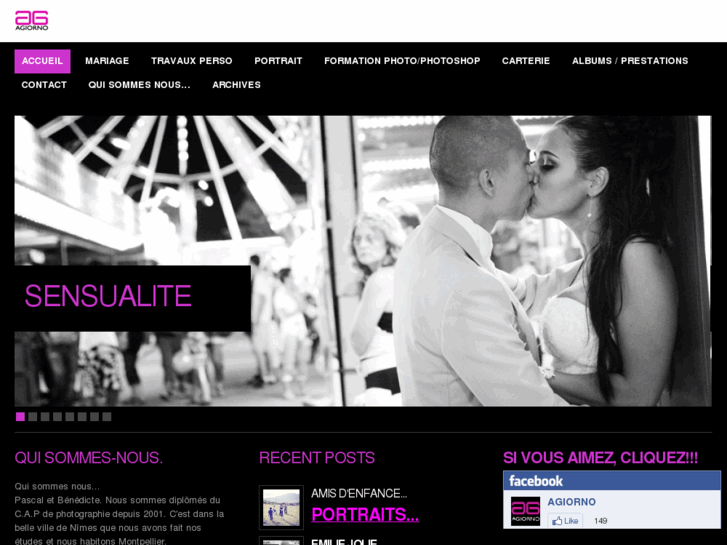Select the second slider dot

coord(32,417)
